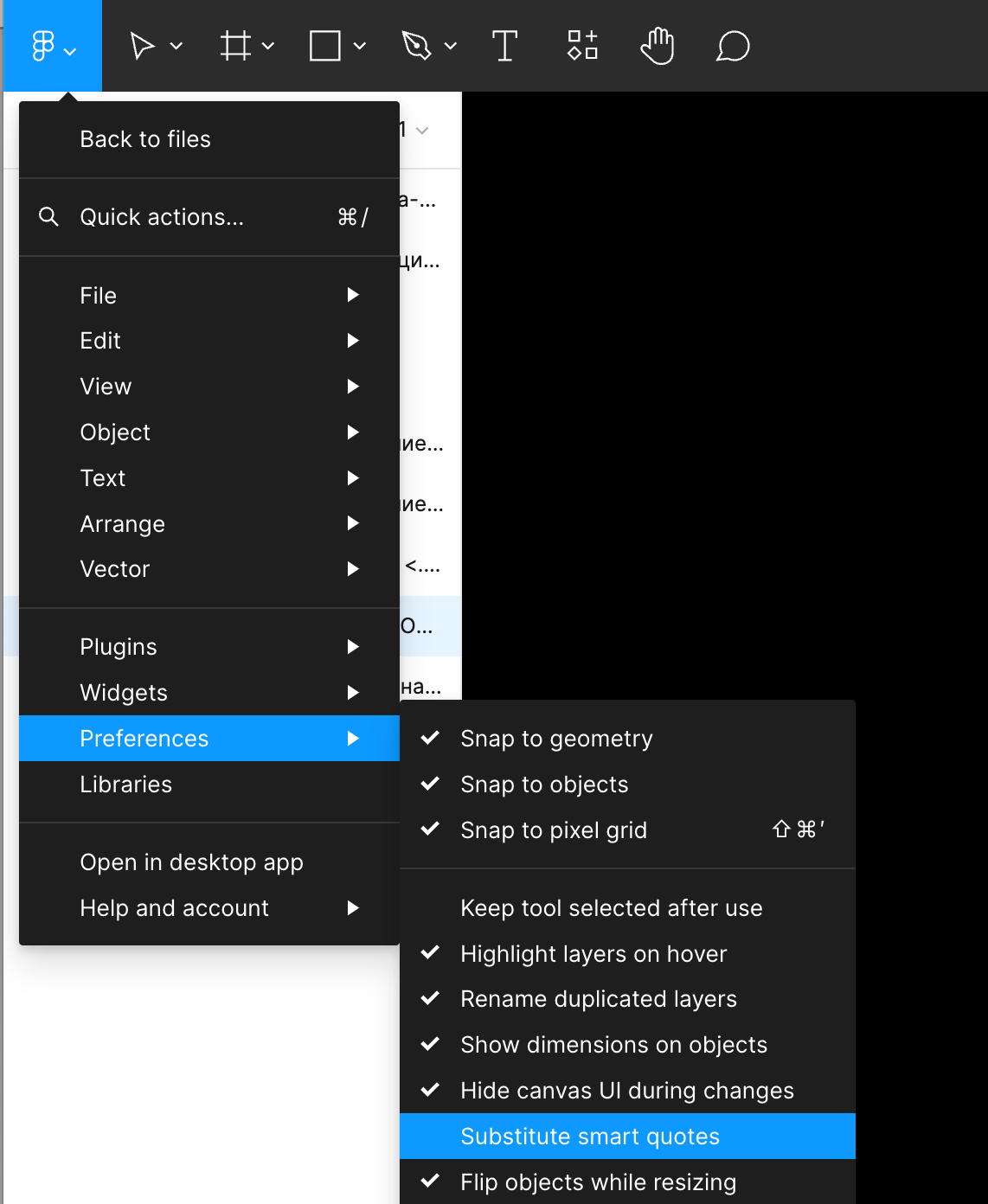Image resolution: width=988 pixels, height=1204 pixels.
Task: Select the Move tool arrow
Action: tap(142, 46)
